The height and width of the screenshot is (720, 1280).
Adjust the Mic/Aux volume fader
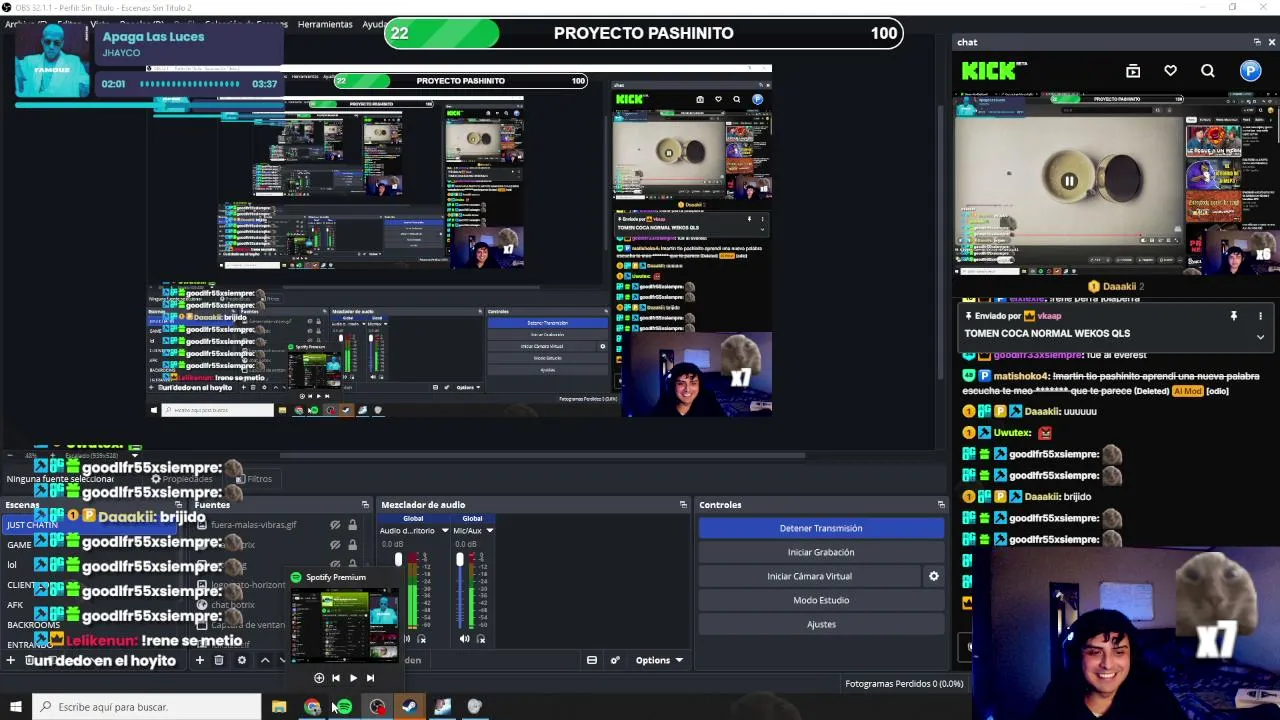(x=460, y=560)
